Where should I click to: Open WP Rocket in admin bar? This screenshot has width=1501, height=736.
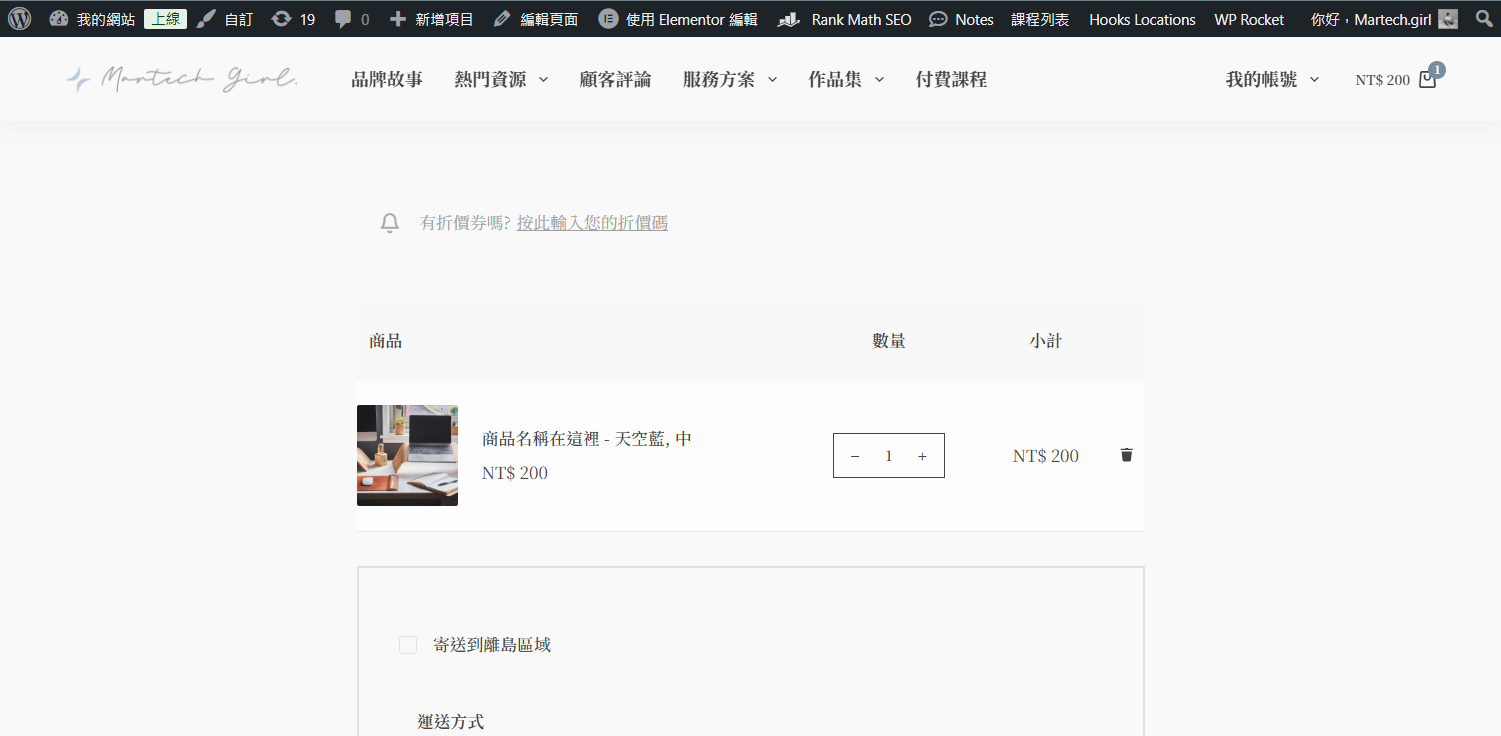[1249, 19]
